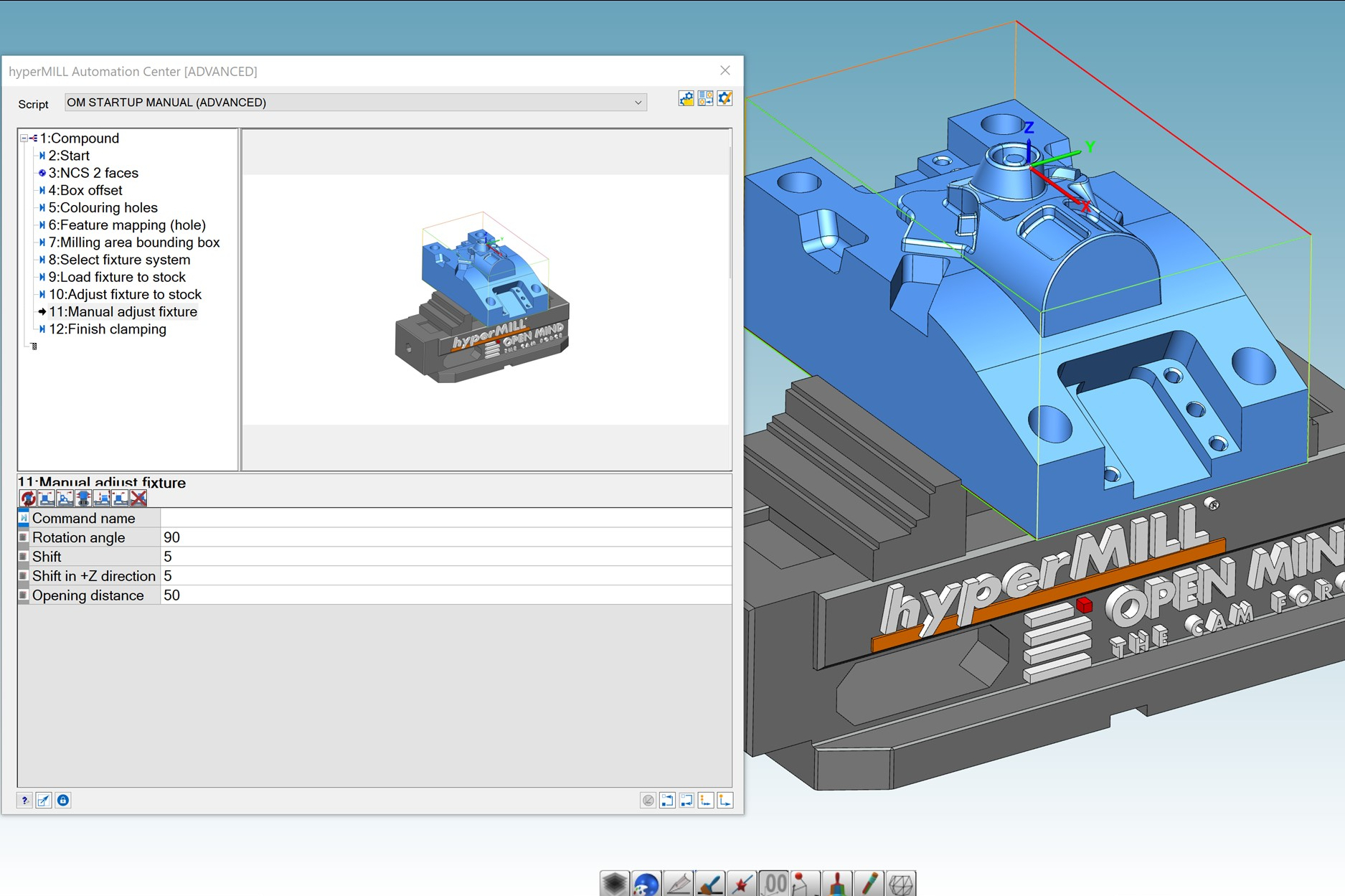Select step 10:Adjust fixture to stock
Viewport: 1345px width, 896px height.
[x=125, y=294]
